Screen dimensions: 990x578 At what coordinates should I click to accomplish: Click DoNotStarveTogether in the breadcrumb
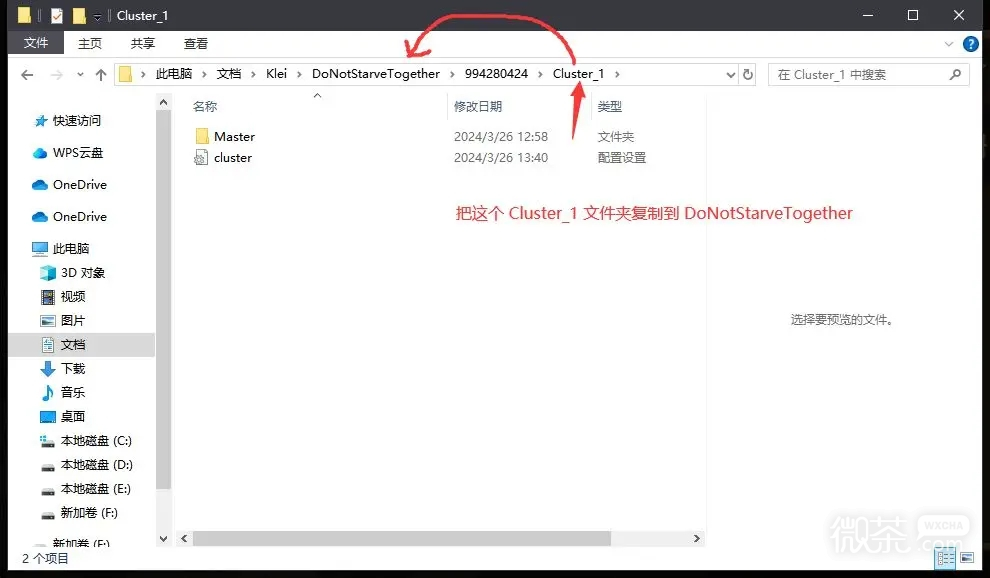tap(376, 74)
